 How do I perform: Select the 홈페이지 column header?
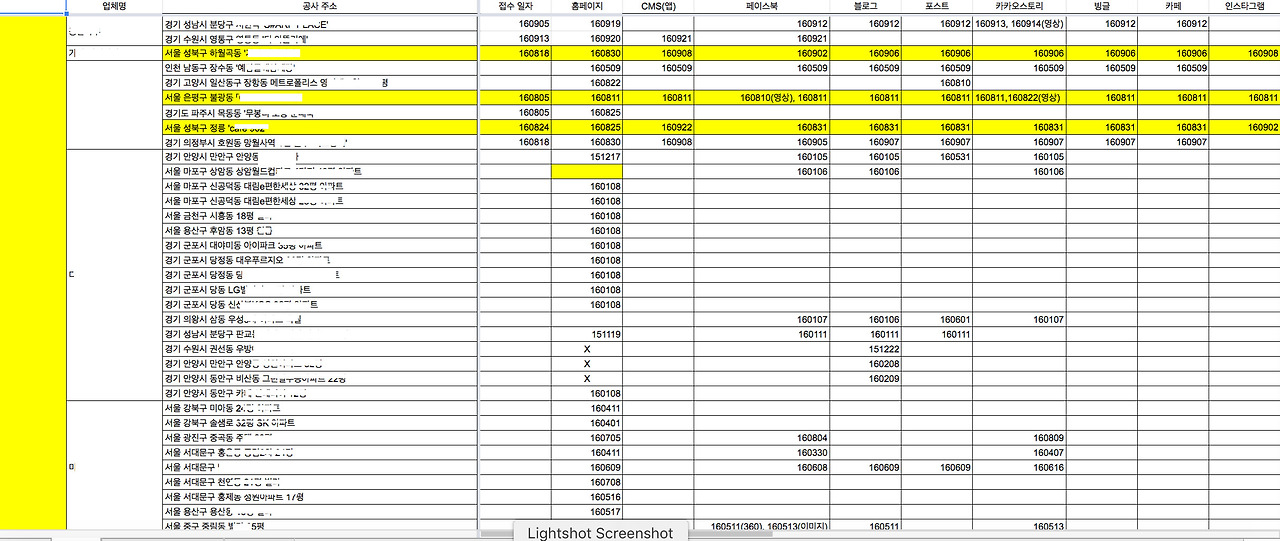(589, 6)
